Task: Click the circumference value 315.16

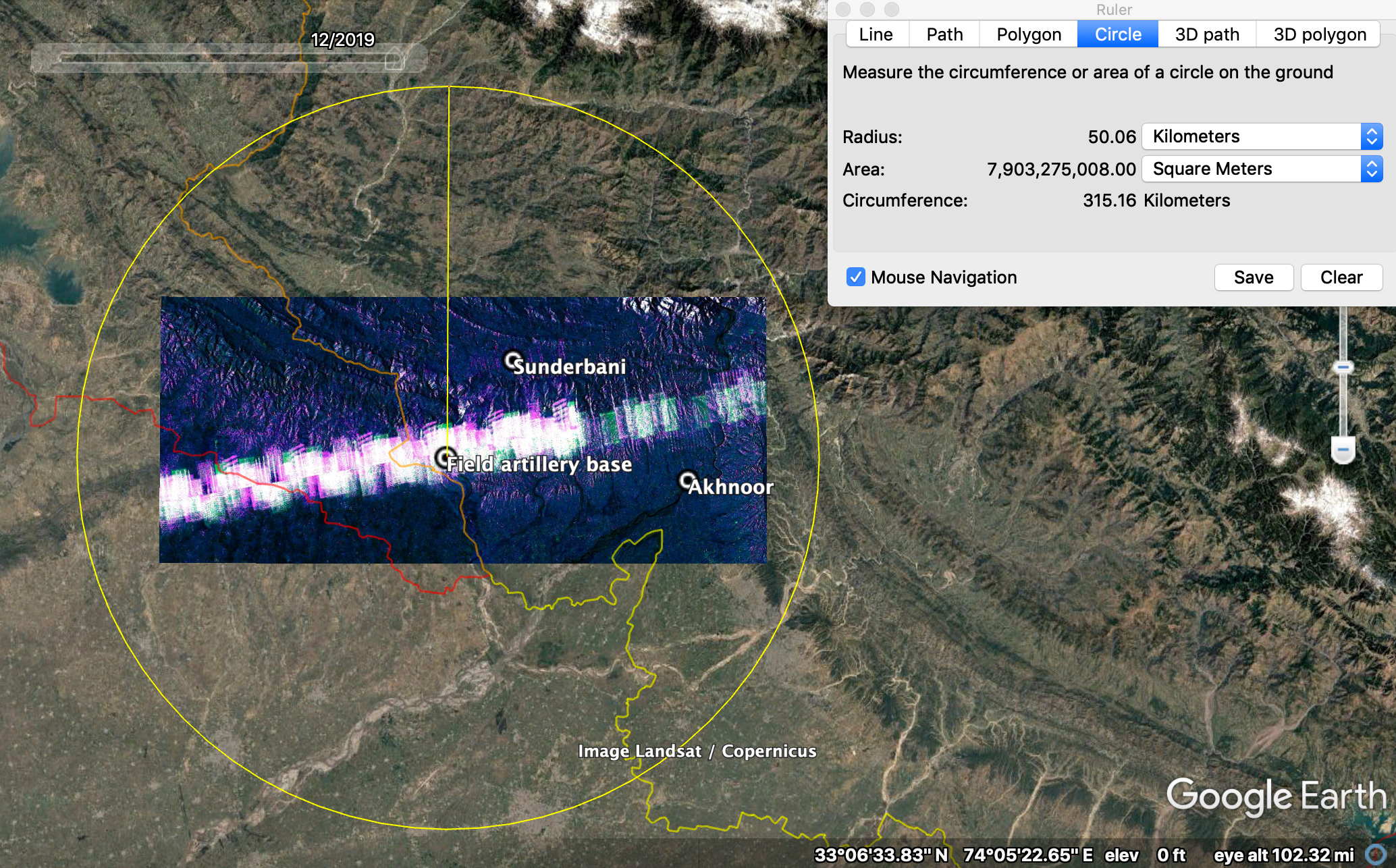Action: 1110,200
